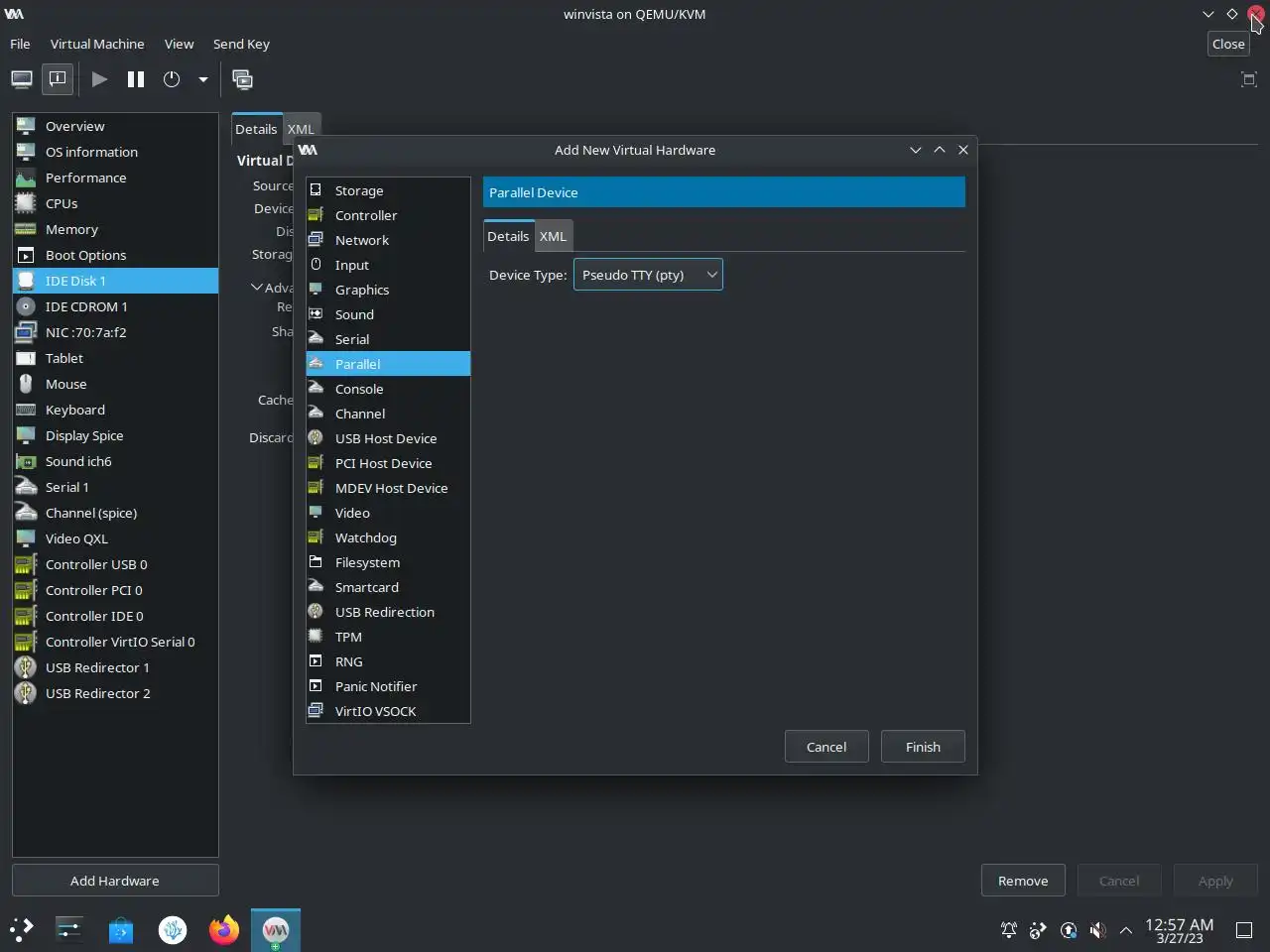Start the VM with the play icon
Viewport: 1270px width, 952px height.
(99, 79)
